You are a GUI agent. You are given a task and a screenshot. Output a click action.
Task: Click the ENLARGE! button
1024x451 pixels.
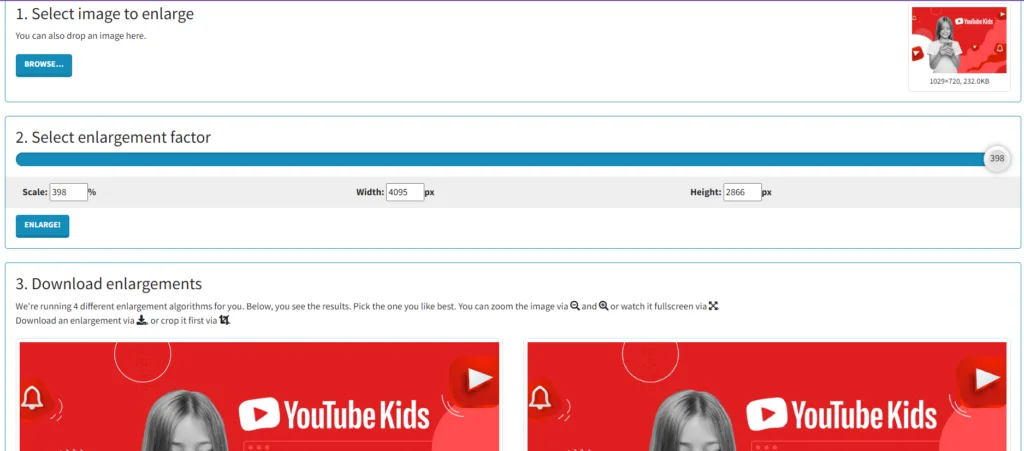(x=42, y=226)
